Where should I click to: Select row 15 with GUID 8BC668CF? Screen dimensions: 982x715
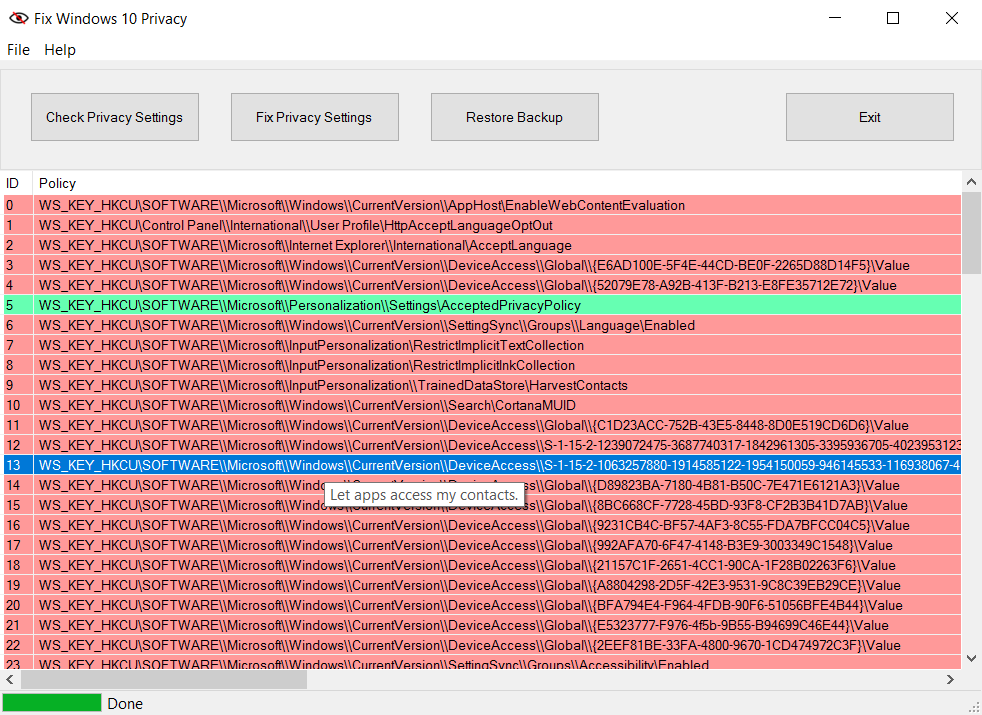[x=482, y=505]
